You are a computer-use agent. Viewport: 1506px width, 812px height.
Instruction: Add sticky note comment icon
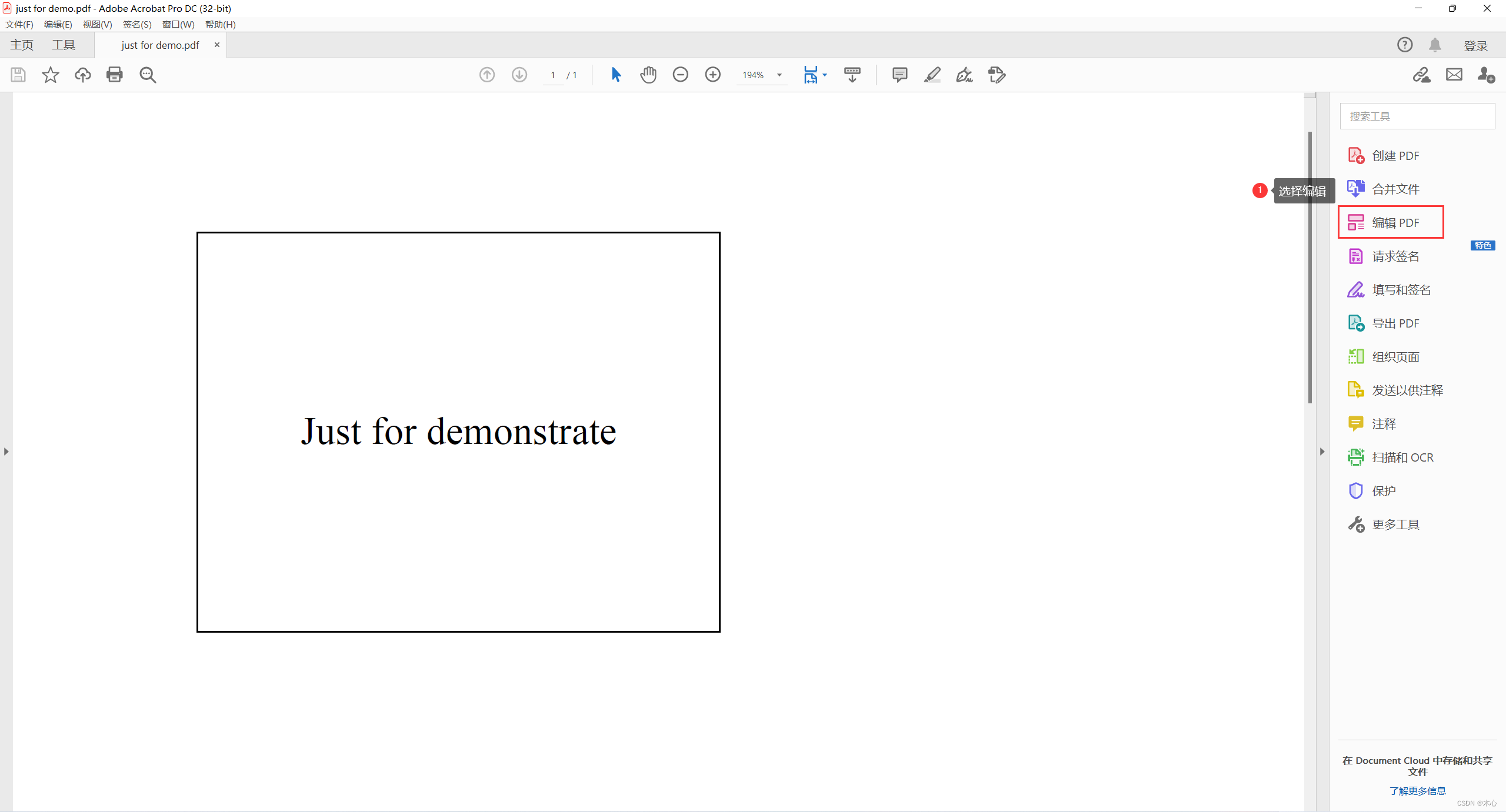pos(899,75)
